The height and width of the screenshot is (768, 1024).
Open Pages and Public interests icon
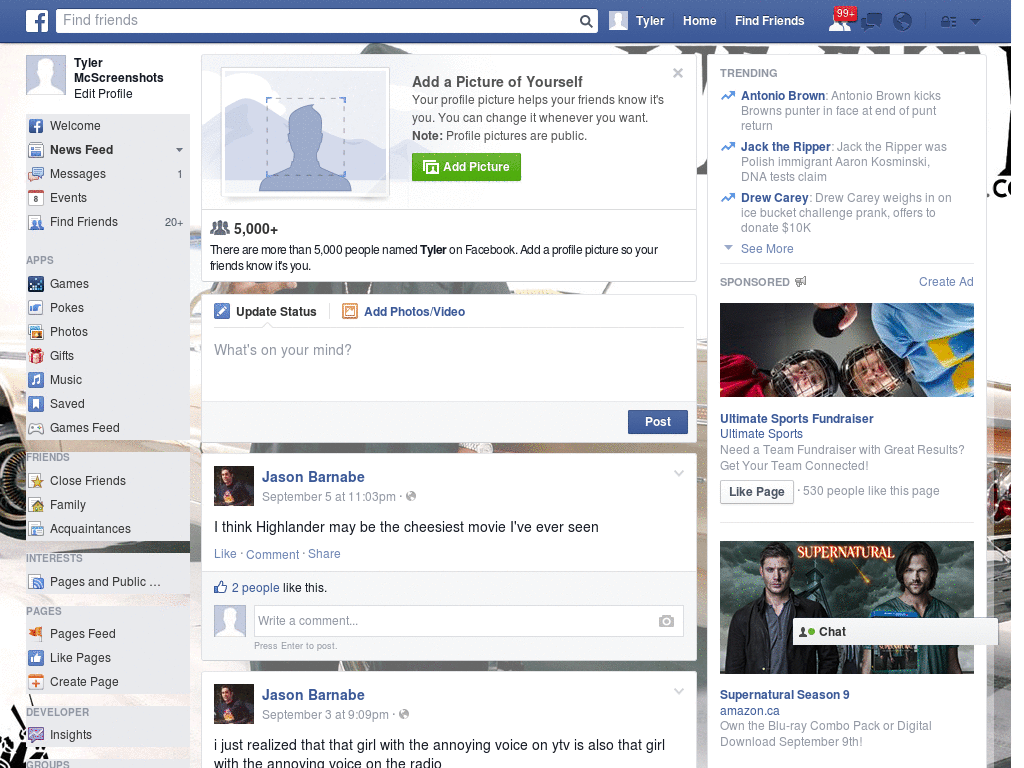[x=36, y=582]
